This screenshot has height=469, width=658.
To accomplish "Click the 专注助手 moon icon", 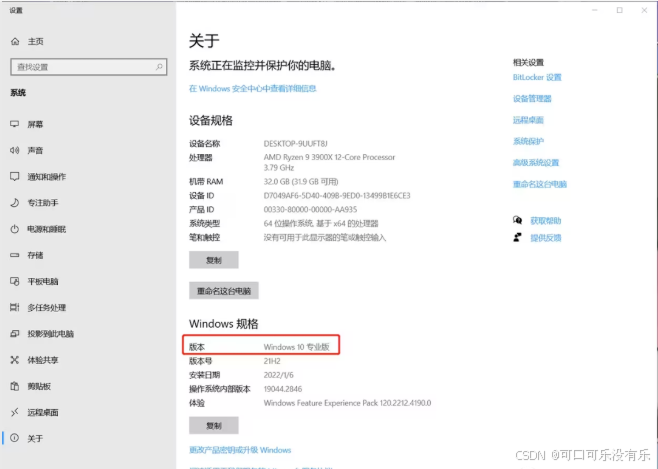I will 15,203.
